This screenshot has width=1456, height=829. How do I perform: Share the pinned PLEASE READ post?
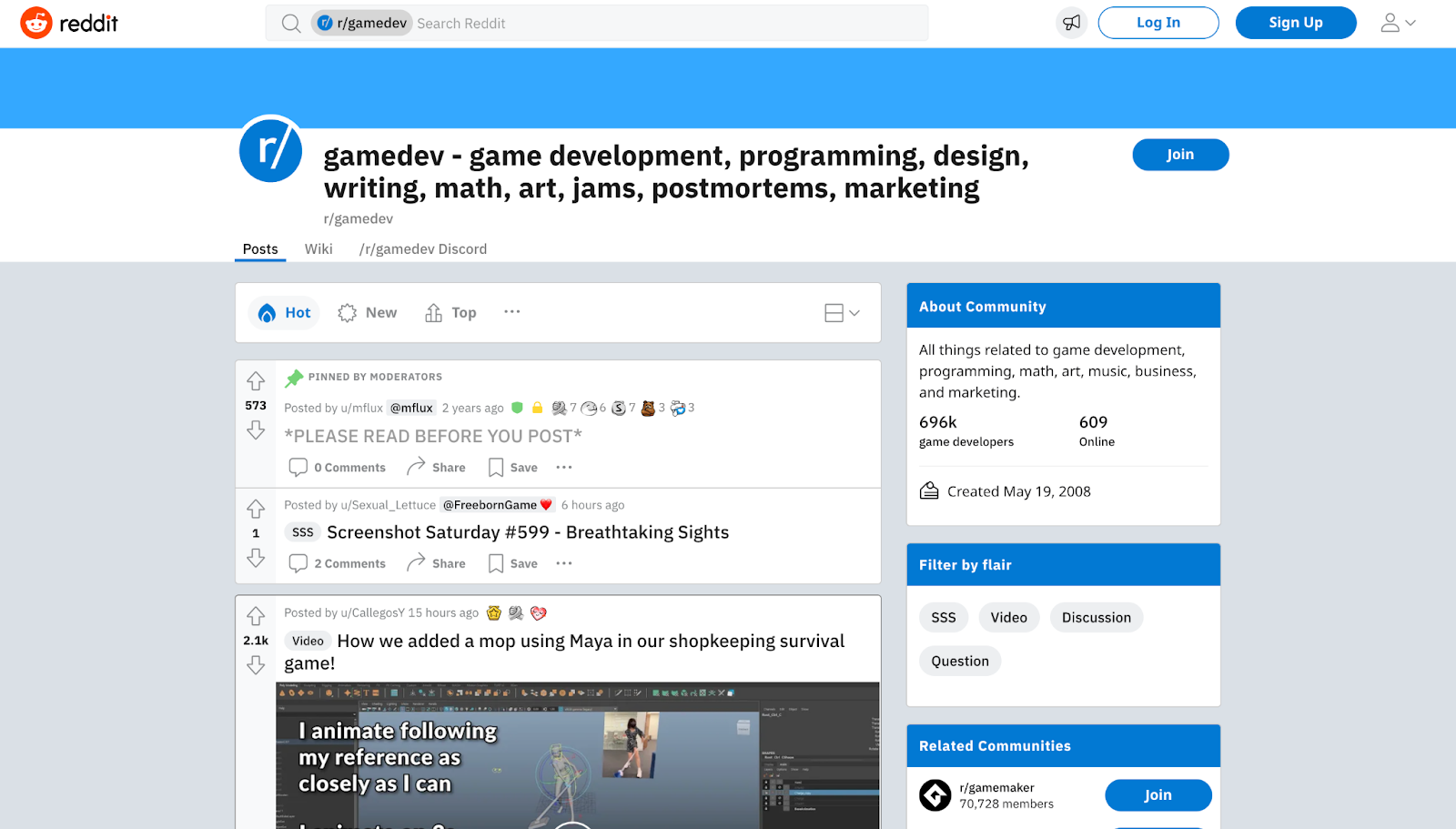tap(436, 468)
